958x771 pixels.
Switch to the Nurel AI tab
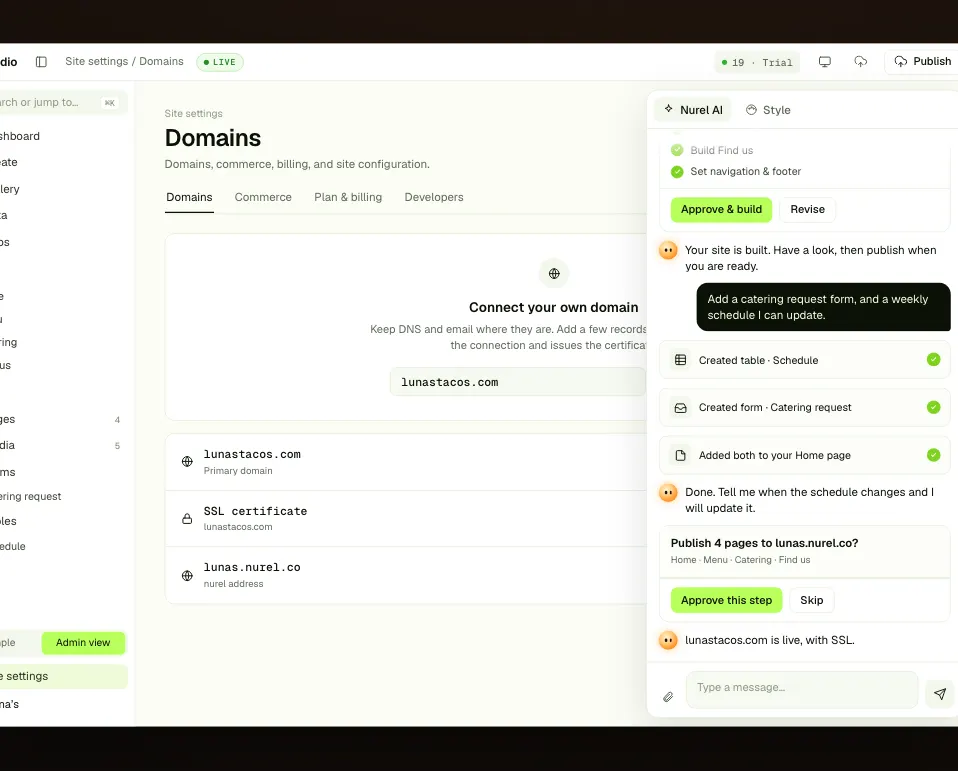click(x=693, y=110)
